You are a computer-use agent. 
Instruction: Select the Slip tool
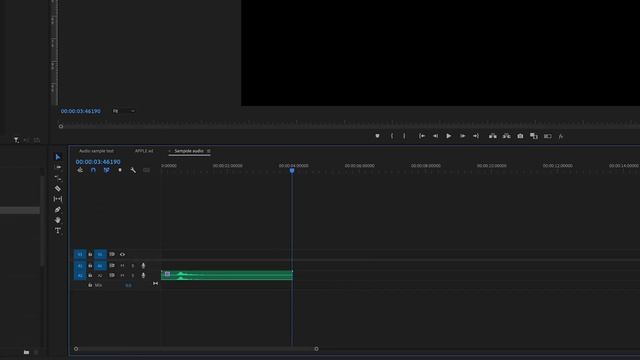[x=58, y=199]
